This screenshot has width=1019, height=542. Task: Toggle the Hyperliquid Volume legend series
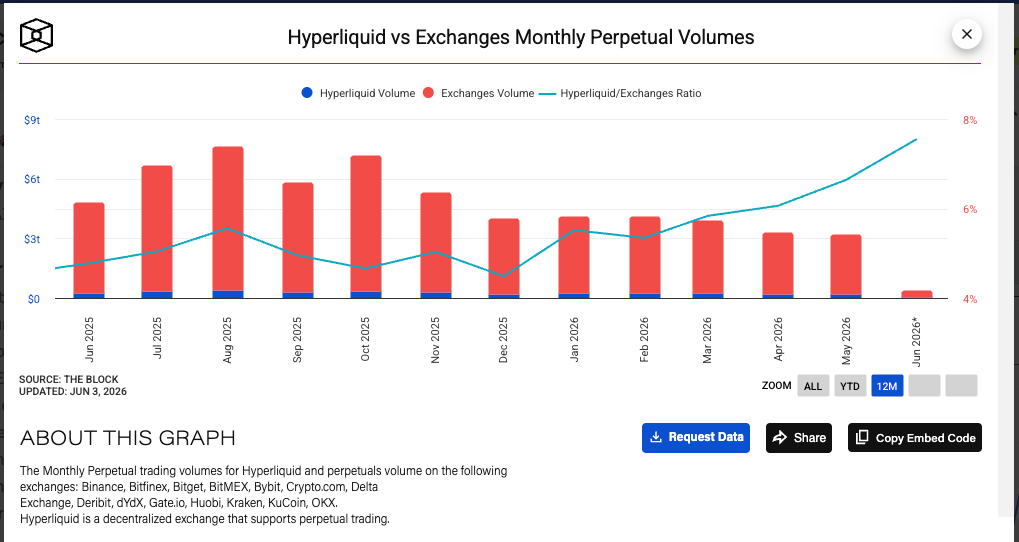pyautogui.click(x=358, y=93)
